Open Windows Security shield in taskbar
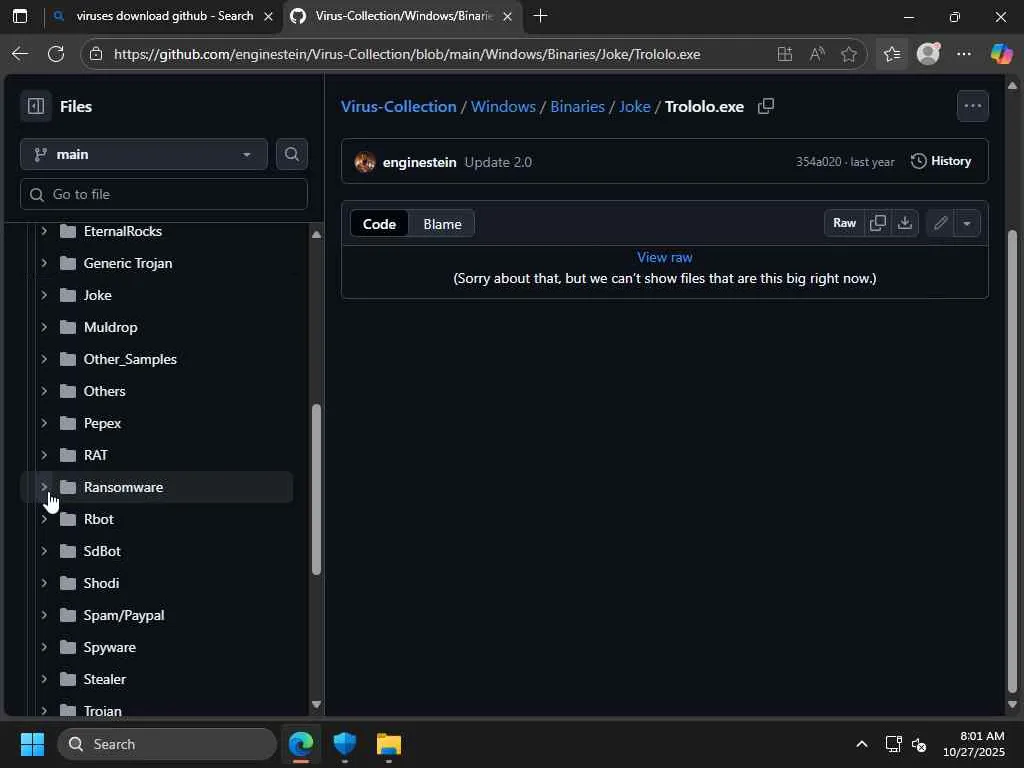The image size is (1024, 768). tap(344, 744)
